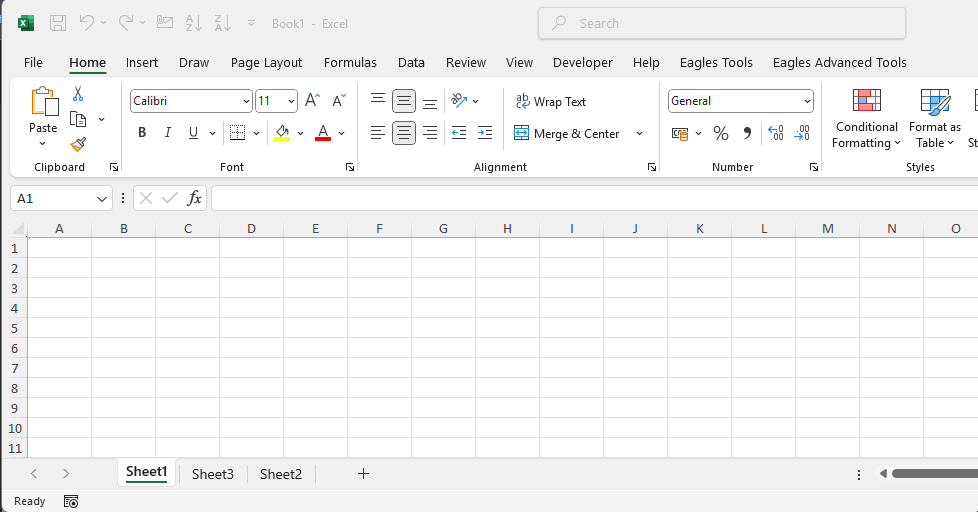The width and height of the screenshot is (978, 512).
Task: Switch to the Formulas tab
Action: 350,62
